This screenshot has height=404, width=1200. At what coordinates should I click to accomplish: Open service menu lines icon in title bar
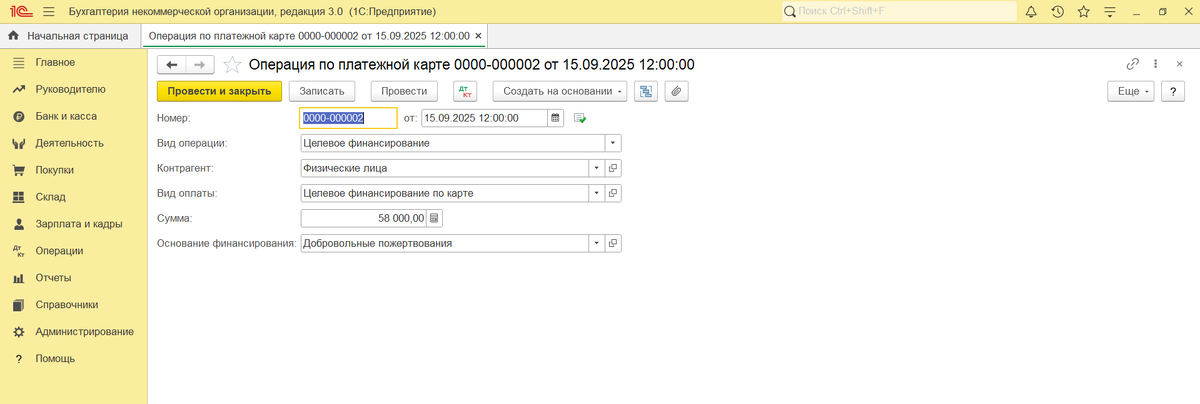point(1110,11)
